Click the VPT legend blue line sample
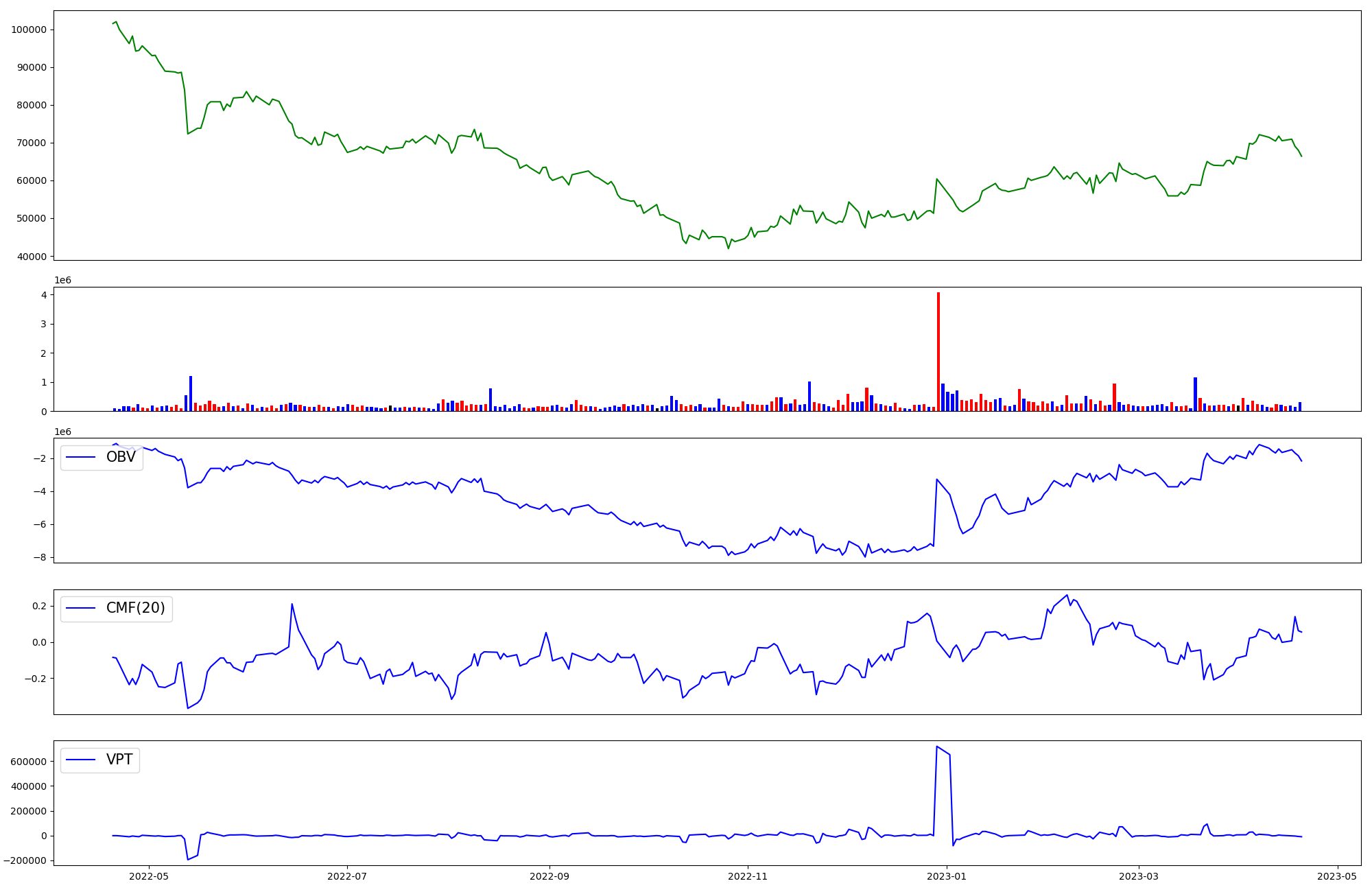Screen dimensions: 1372x892 (82, 760)
